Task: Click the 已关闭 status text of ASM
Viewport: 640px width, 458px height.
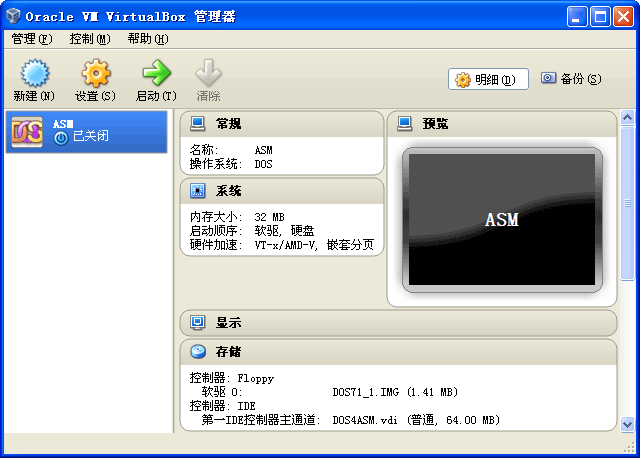Action: coord(91,136)
